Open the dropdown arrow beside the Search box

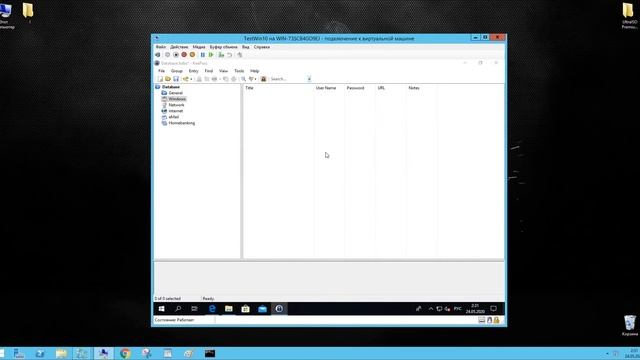point(309,79)
